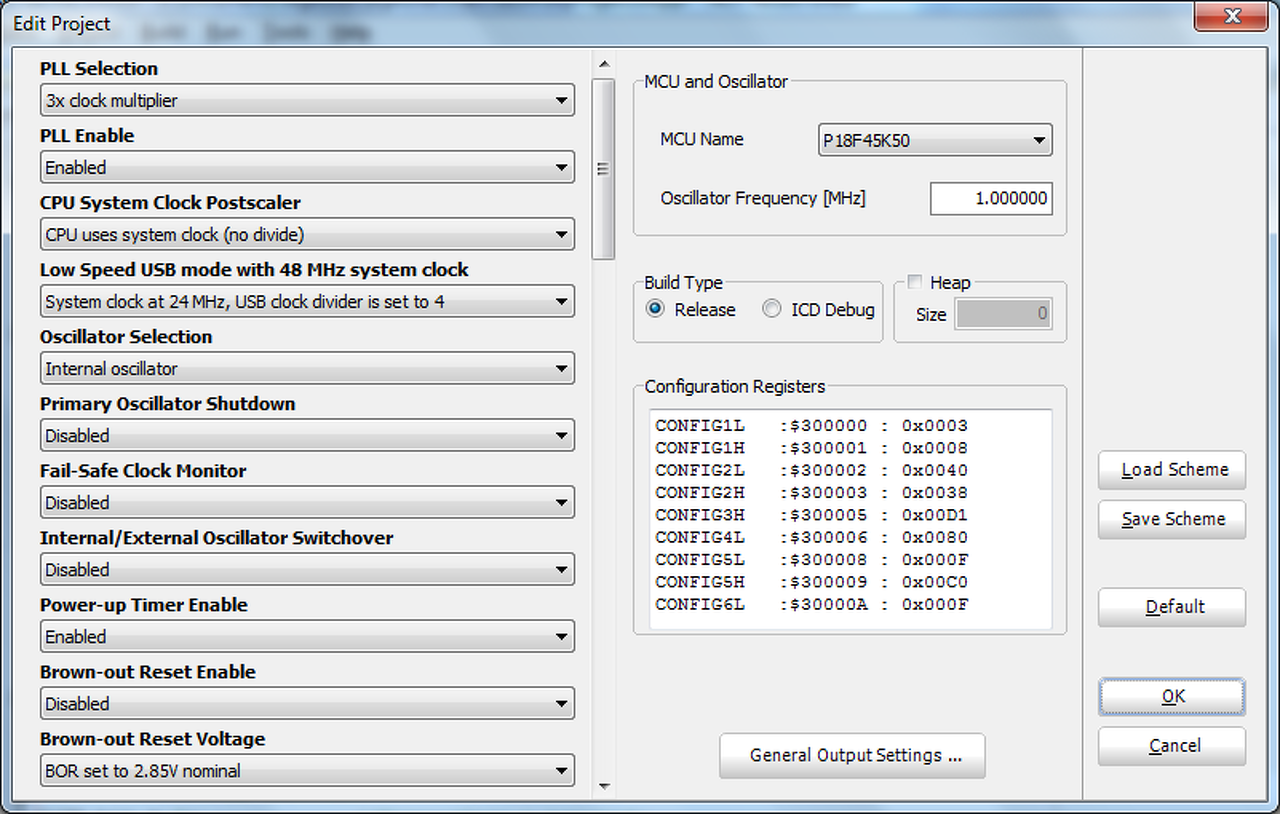Click the CONFIG6L register line
This screenshot has height=814, width=1280.
point(812,605)
